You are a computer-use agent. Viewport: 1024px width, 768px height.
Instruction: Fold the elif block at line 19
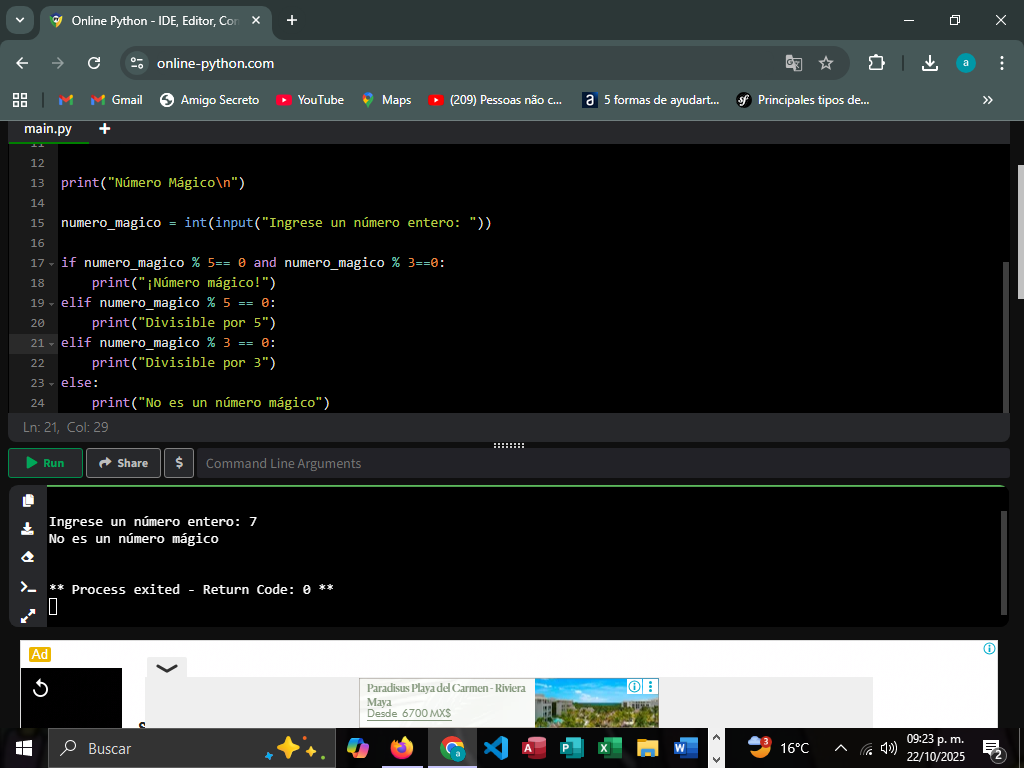click(51, 303)
